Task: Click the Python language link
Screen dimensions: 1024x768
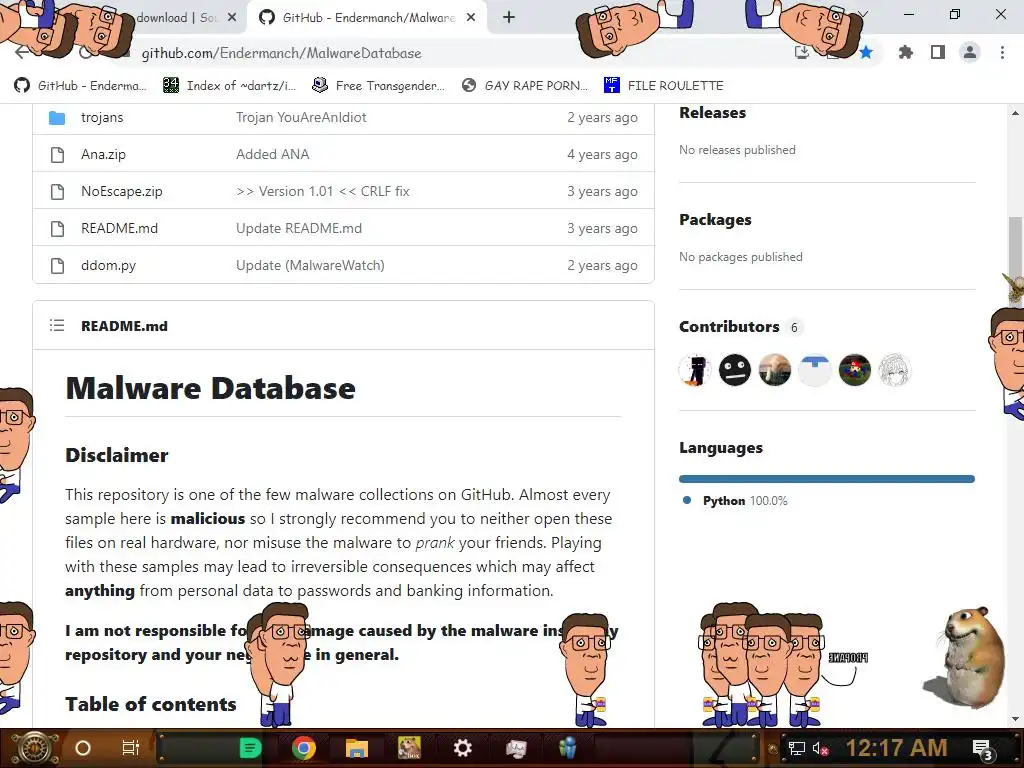Action: click(744, 501)
